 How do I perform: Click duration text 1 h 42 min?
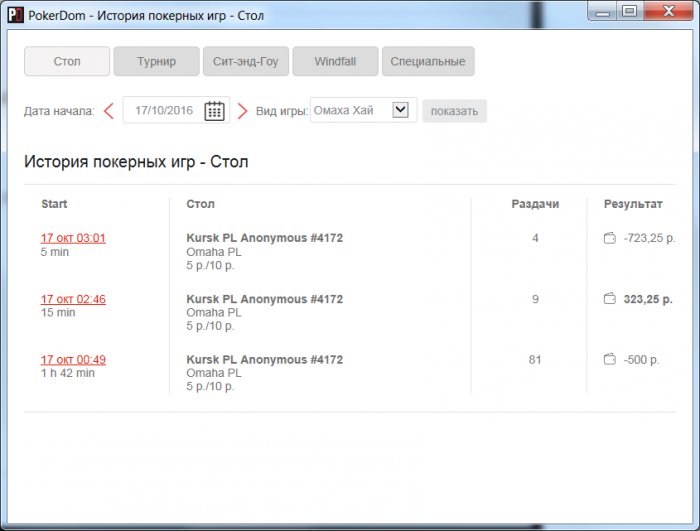pyautogui.click(x=68, y=373)
